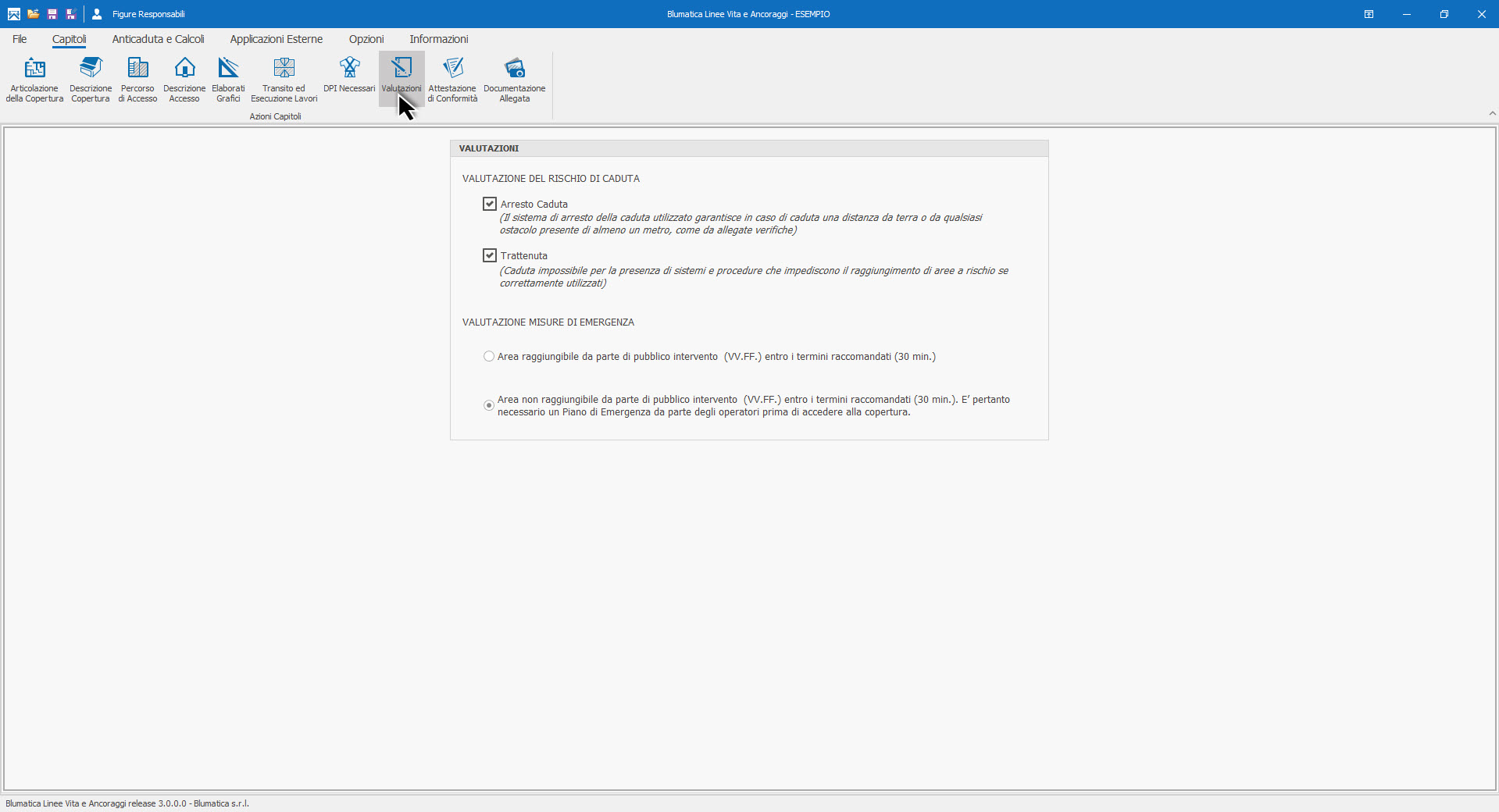Click the Descrizione Accesso house icon

(184, 79)
